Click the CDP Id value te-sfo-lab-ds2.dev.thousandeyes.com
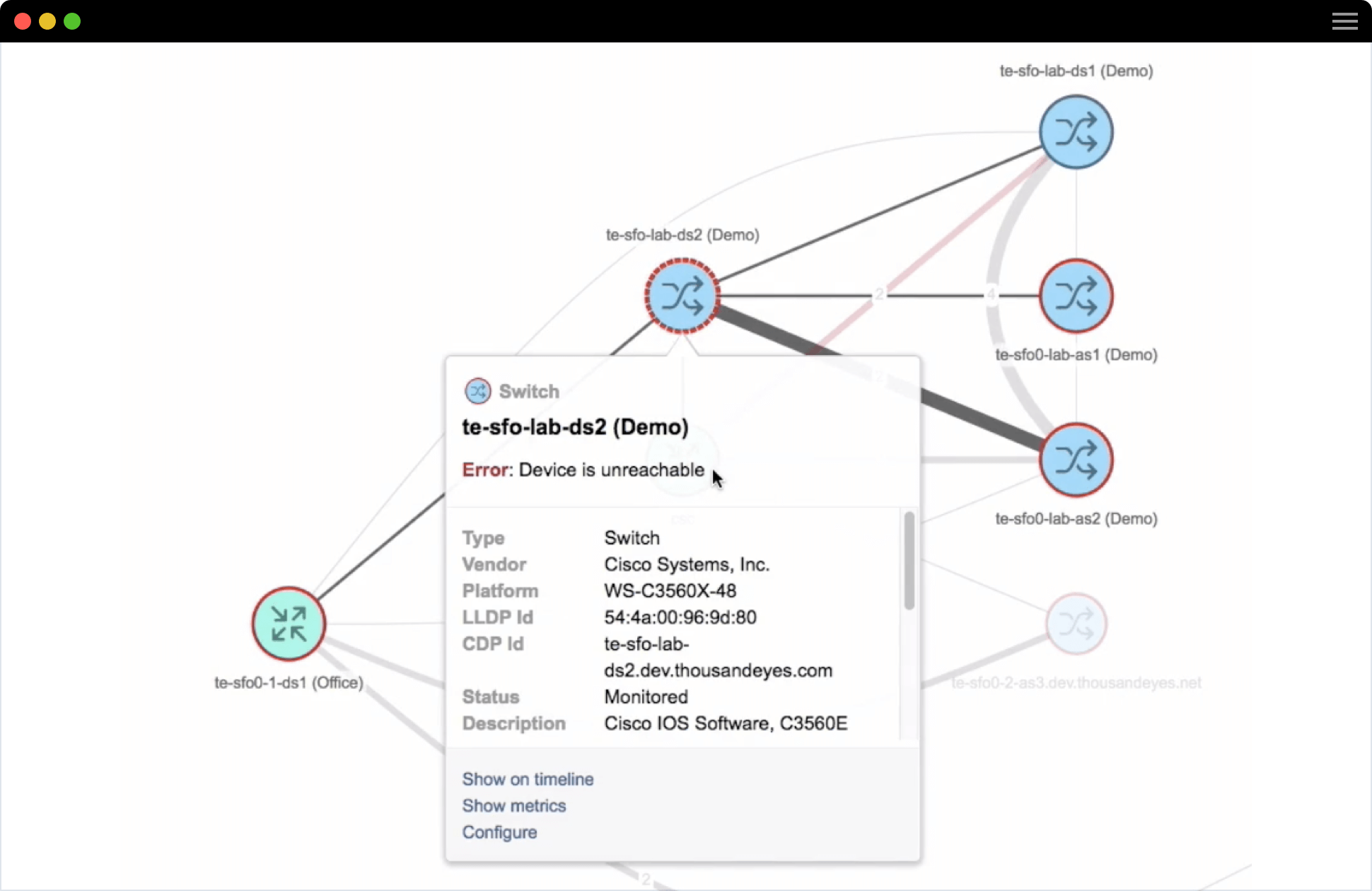Viewport: 1372px width, 891px height. 718,657
